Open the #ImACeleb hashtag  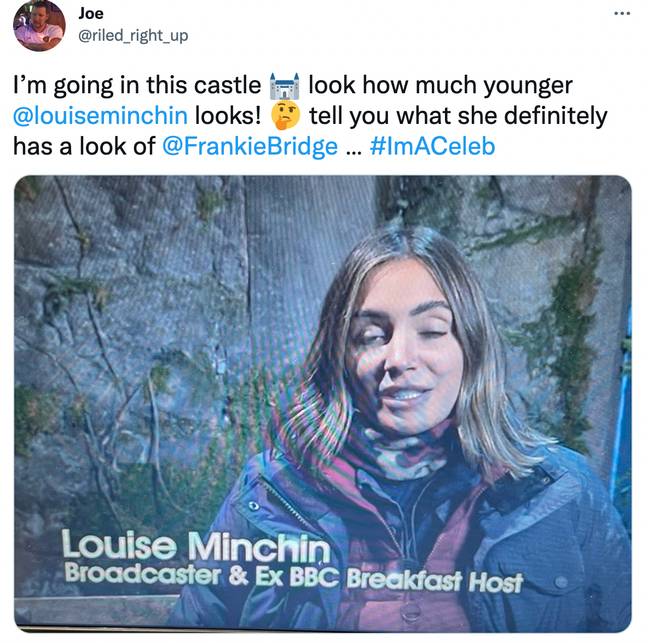click(433, 146)
